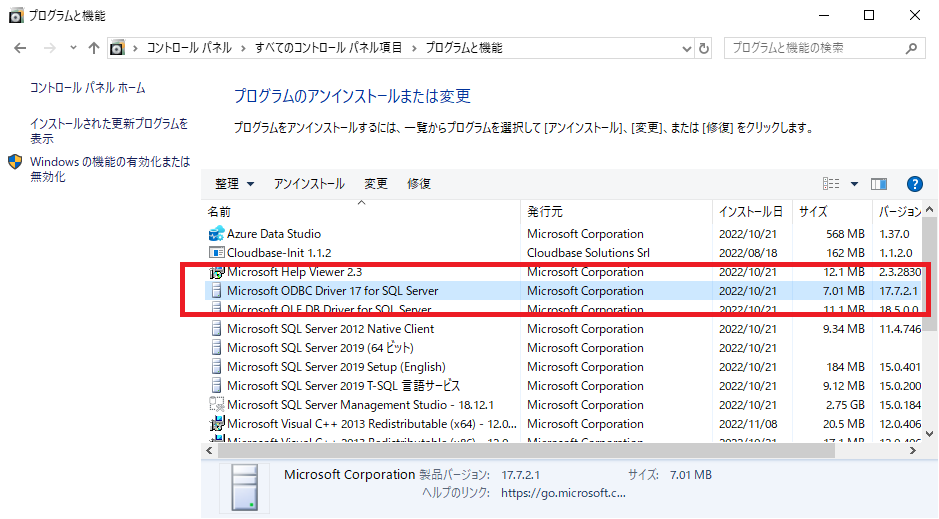The image size is (939, 519).
Task: Click the Forward navigation arrow
Action: [50, 48]
